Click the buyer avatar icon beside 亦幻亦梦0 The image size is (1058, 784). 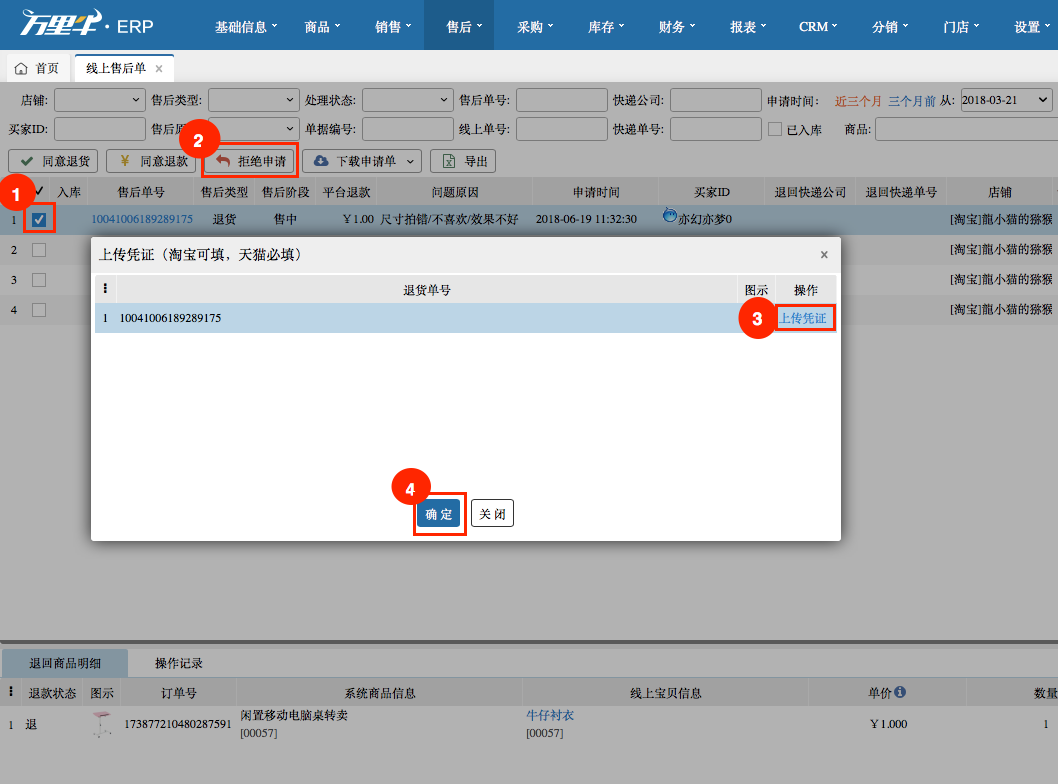pyautogui.click(x=669, y=216)
